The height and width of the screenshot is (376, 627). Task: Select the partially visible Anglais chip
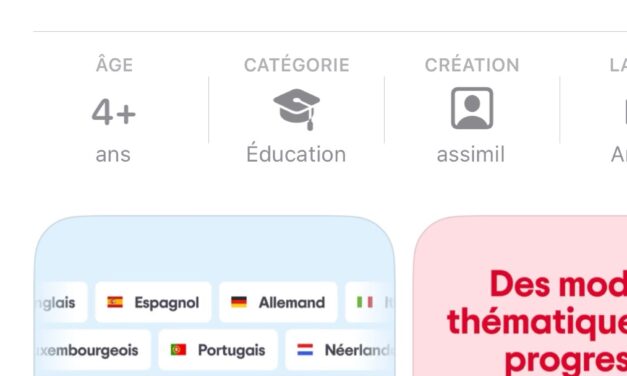pyautogui.click(x=61, y=302)
